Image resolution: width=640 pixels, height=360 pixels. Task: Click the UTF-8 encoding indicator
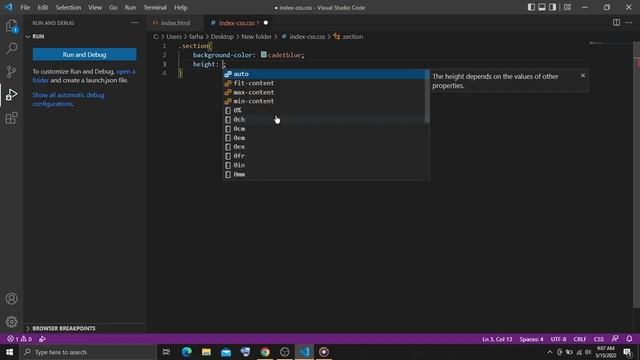coord(558,339)
